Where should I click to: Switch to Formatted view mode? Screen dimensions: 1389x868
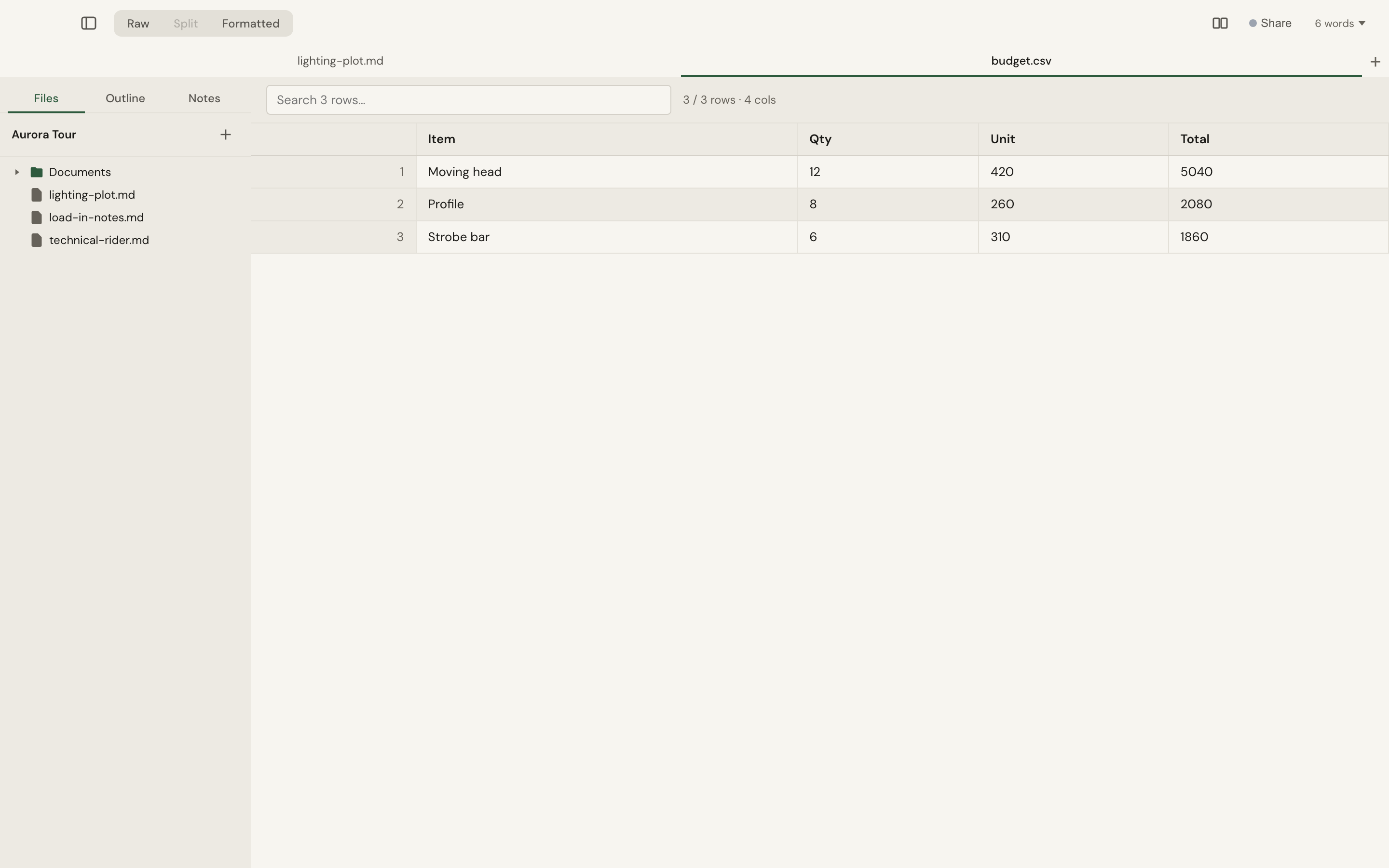(x=251, y=24)
